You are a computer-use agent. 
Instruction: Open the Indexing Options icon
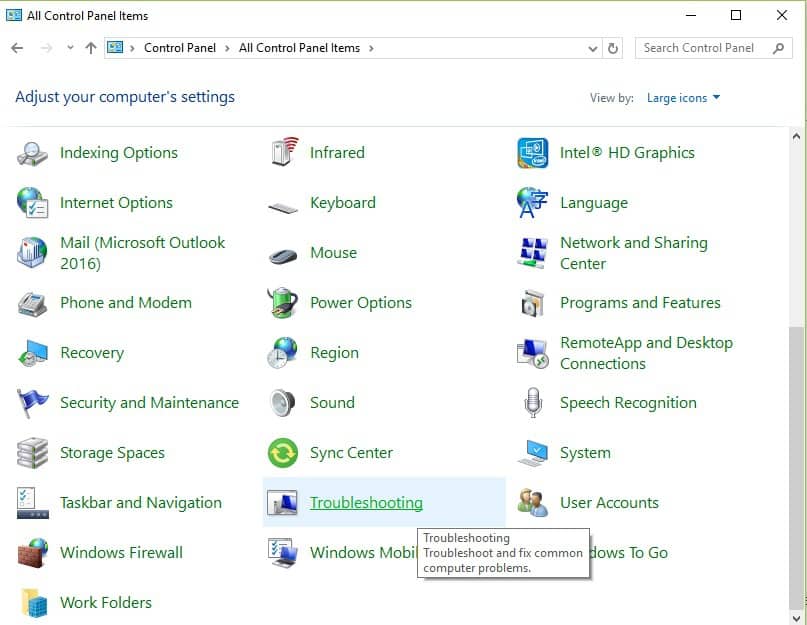tap(32, 153)
